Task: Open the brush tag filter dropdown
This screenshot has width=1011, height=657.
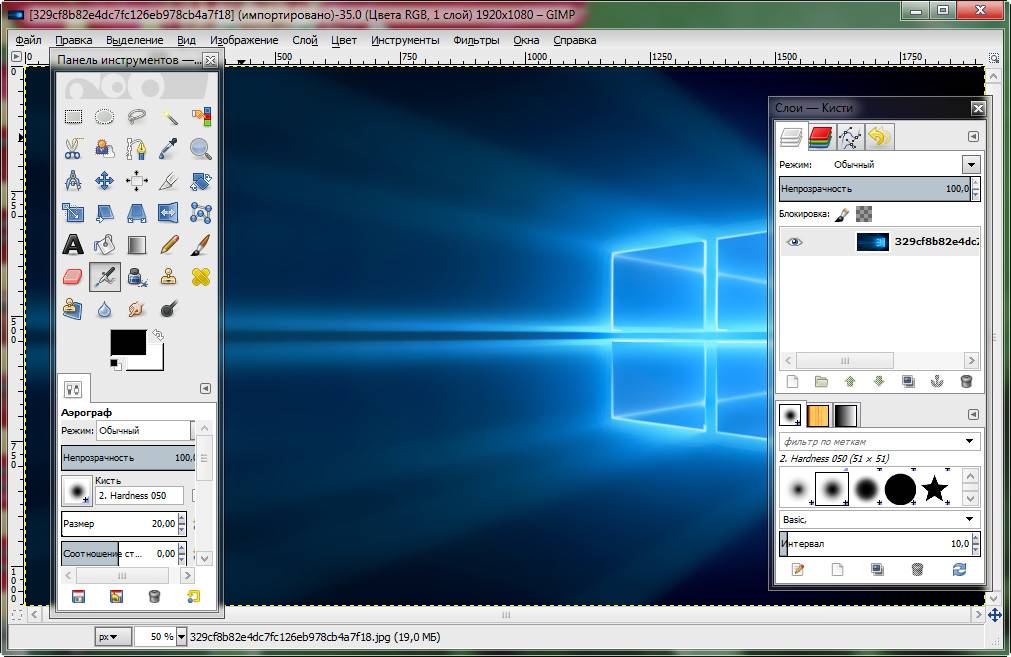Action: (969, 442)
